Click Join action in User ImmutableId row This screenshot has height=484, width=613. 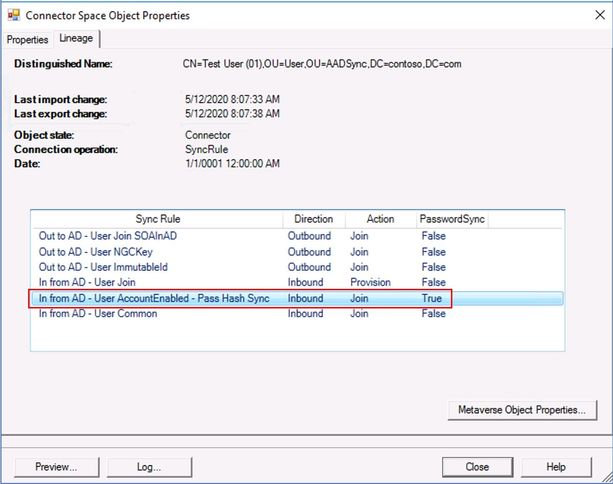359,267
